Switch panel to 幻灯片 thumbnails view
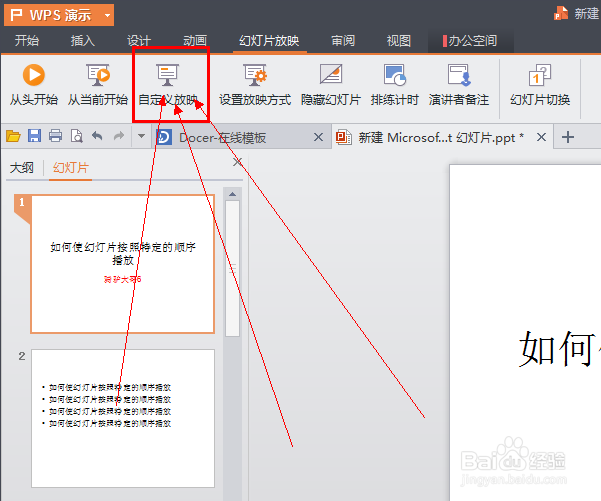The height and width of the screenshot is (501, 601). 71,168
